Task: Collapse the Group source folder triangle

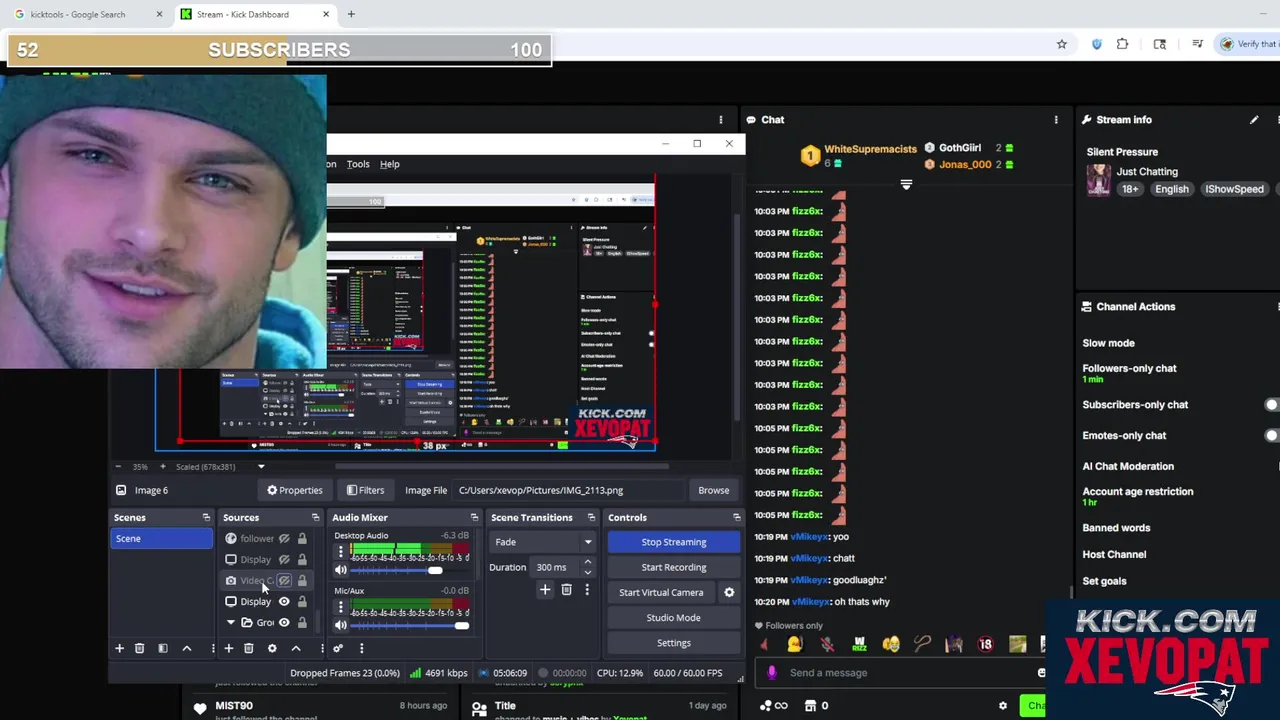Action: (x=231, y=623)
